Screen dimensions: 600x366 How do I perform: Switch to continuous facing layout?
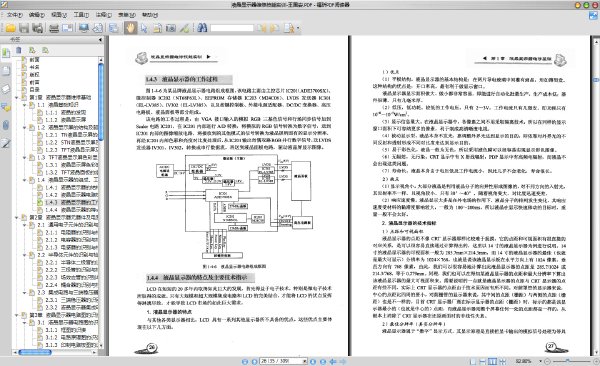(x=503, y=361)
